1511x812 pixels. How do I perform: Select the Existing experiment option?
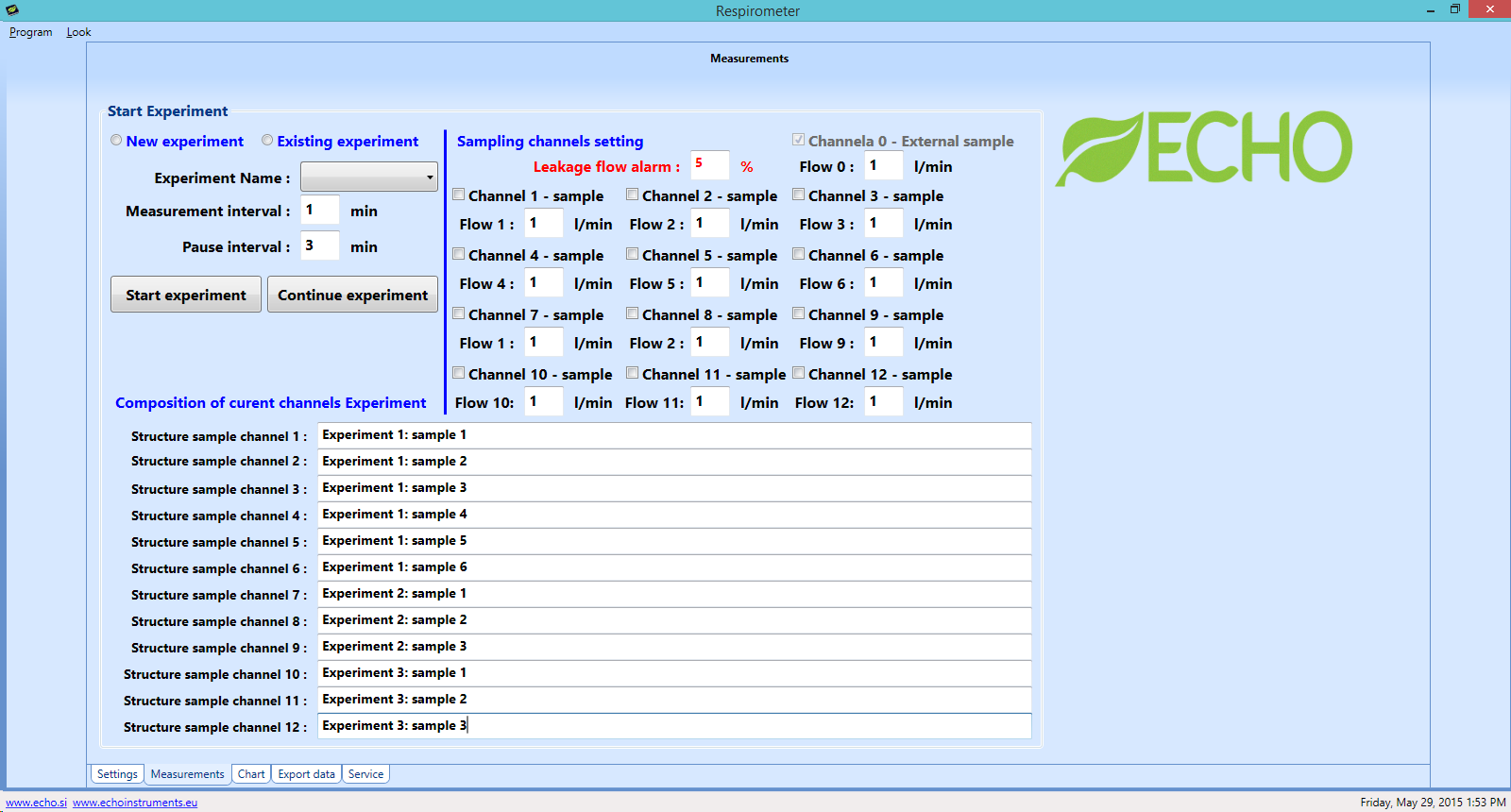coord(267,141)
